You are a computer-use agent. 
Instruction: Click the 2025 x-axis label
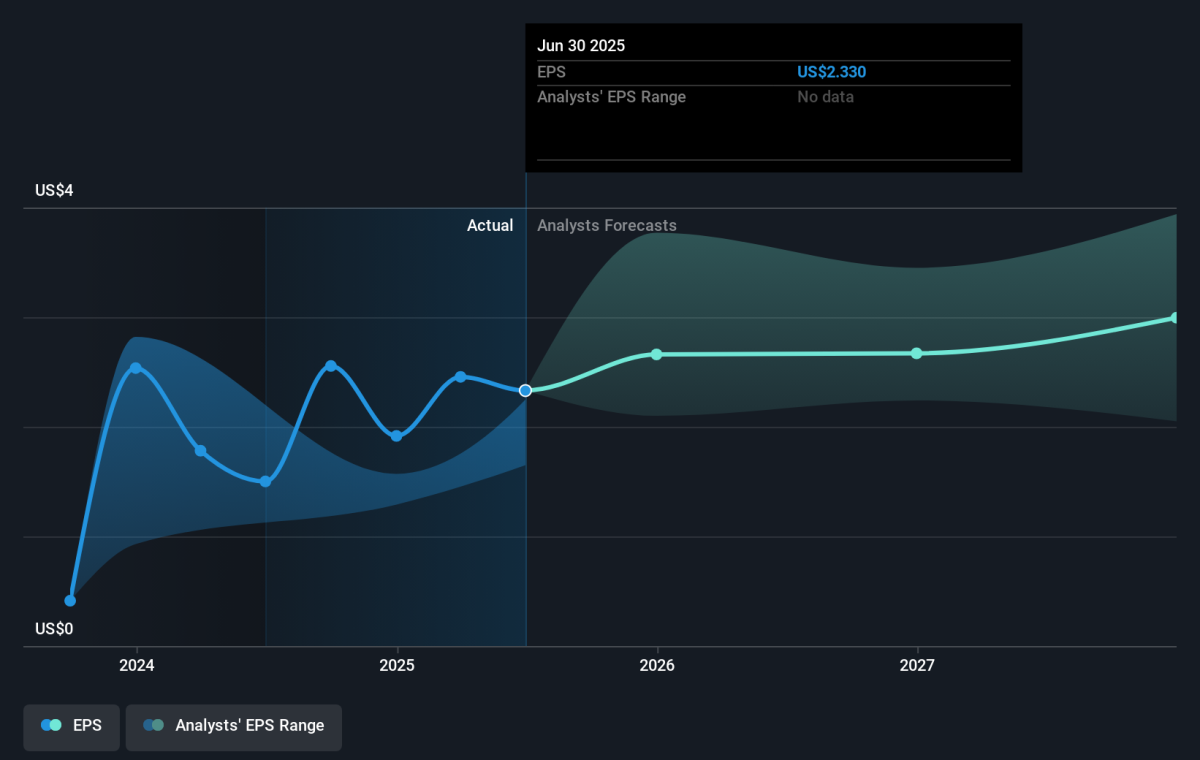click(x=397, y=666)
